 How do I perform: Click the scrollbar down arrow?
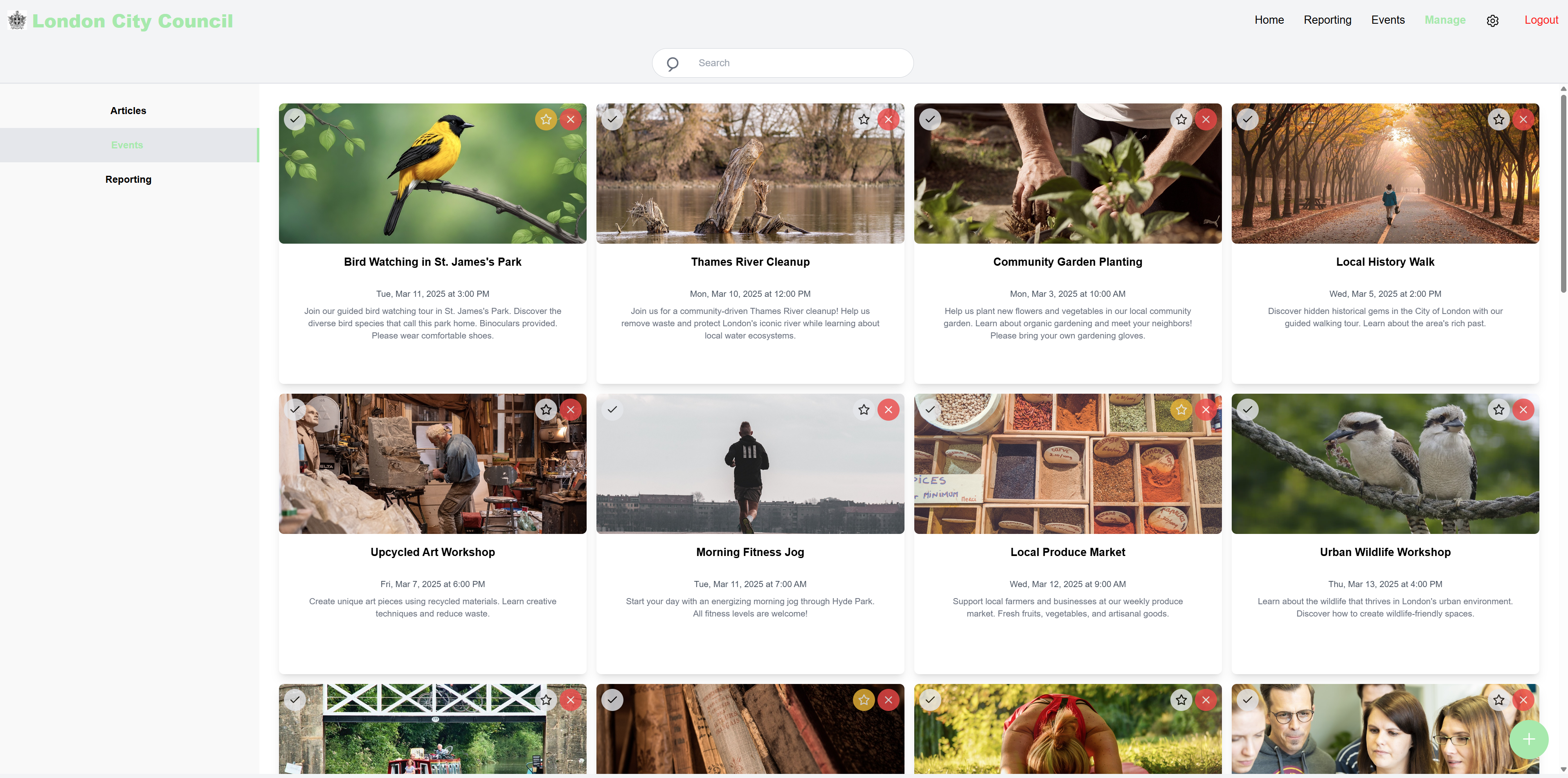tap(1563, 769)
